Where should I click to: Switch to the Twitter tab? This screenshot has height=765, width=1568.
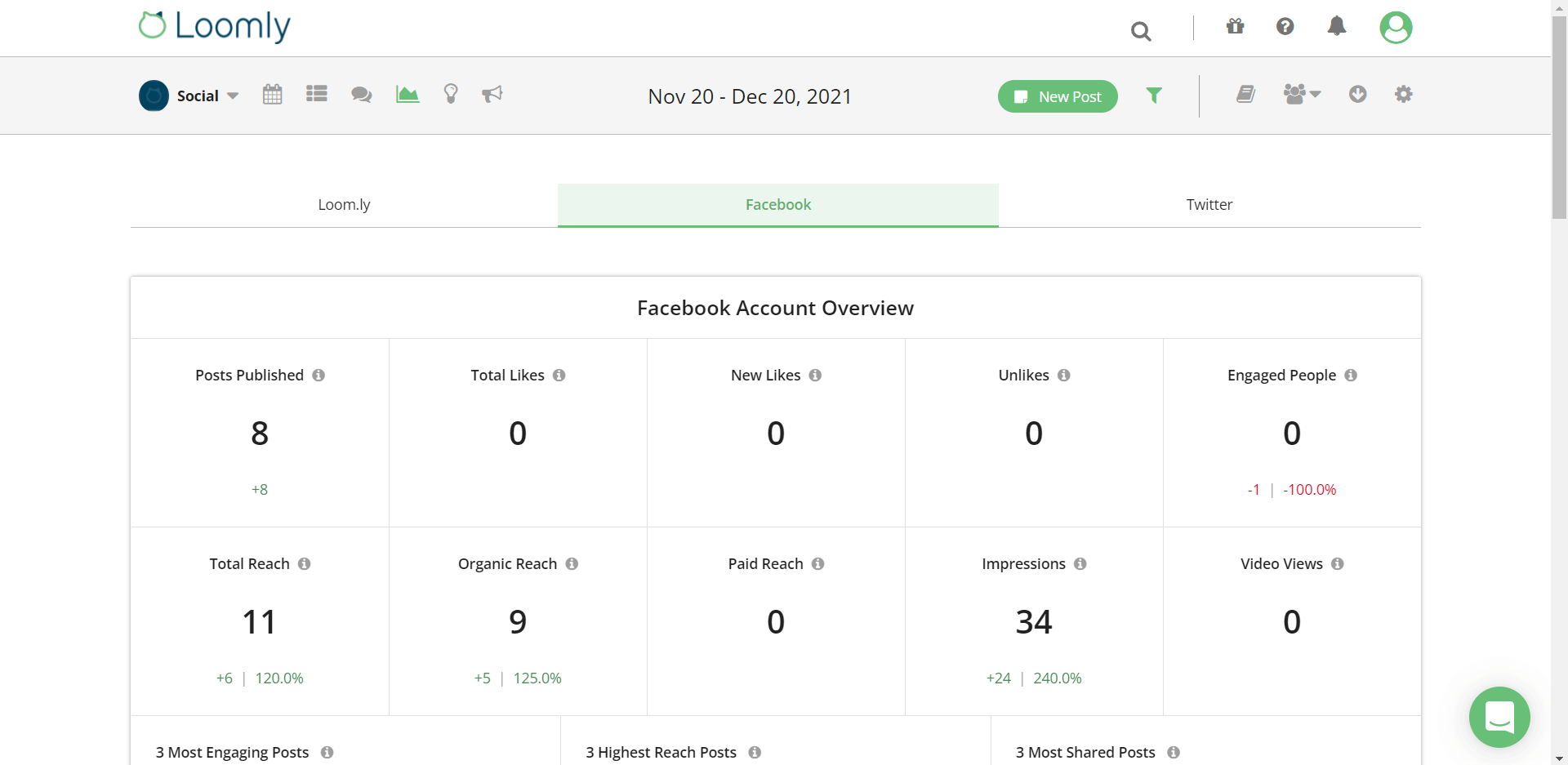(1209, 205)
